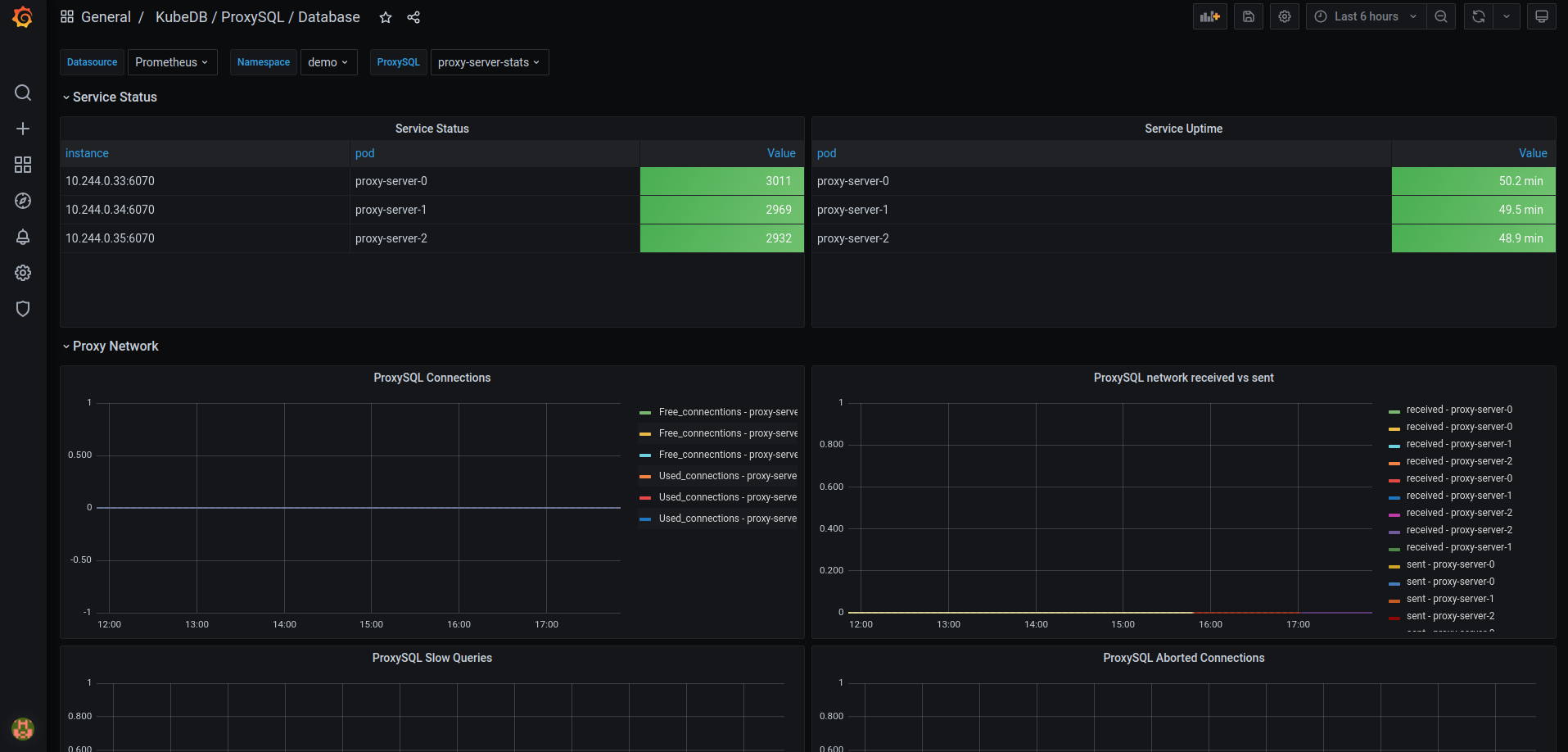Open ProxySQL network received vs sent menu

[1183, 378]
